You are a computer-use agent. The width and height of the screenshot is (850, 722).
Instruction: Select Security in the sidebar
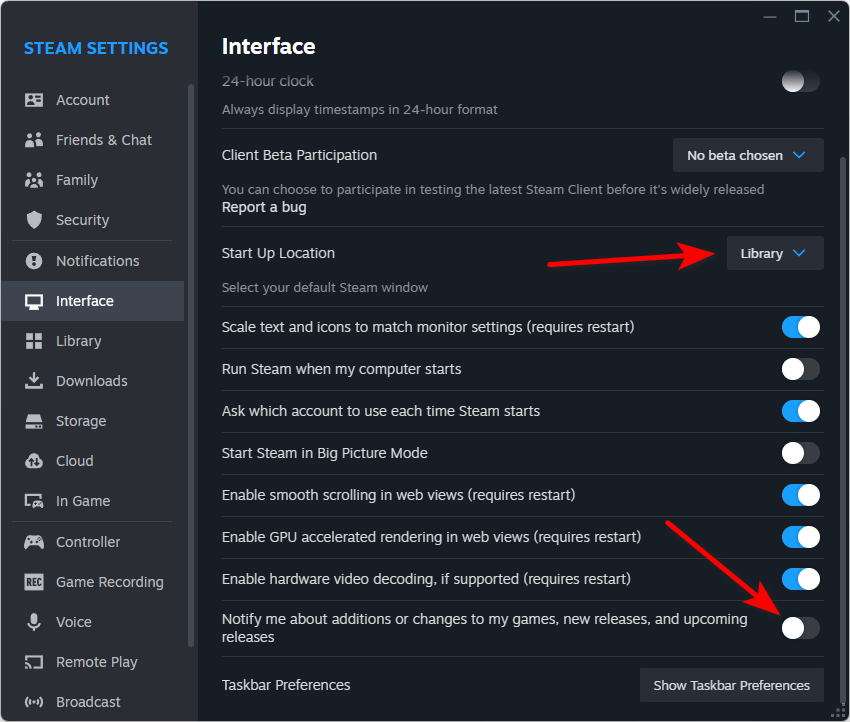(93, 220)
